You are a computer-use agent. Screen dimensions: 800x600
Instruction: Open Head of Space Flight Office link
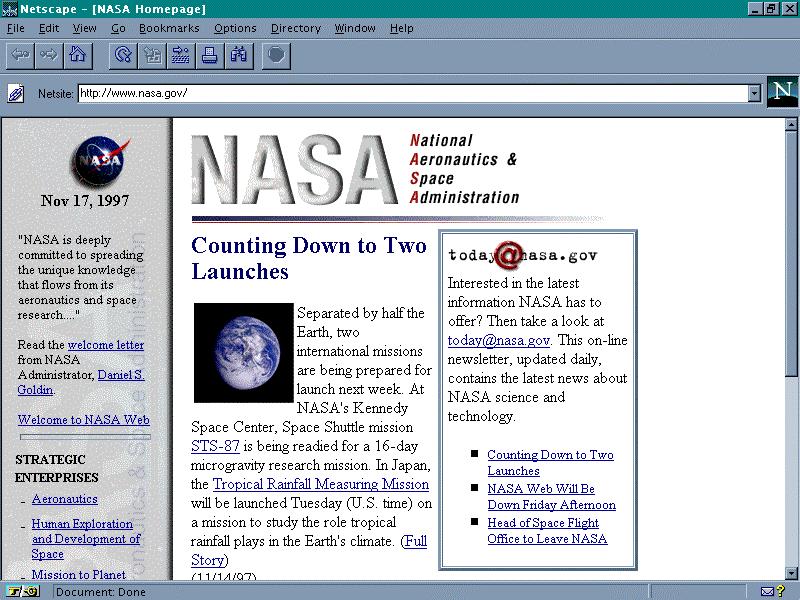[547, 531]
